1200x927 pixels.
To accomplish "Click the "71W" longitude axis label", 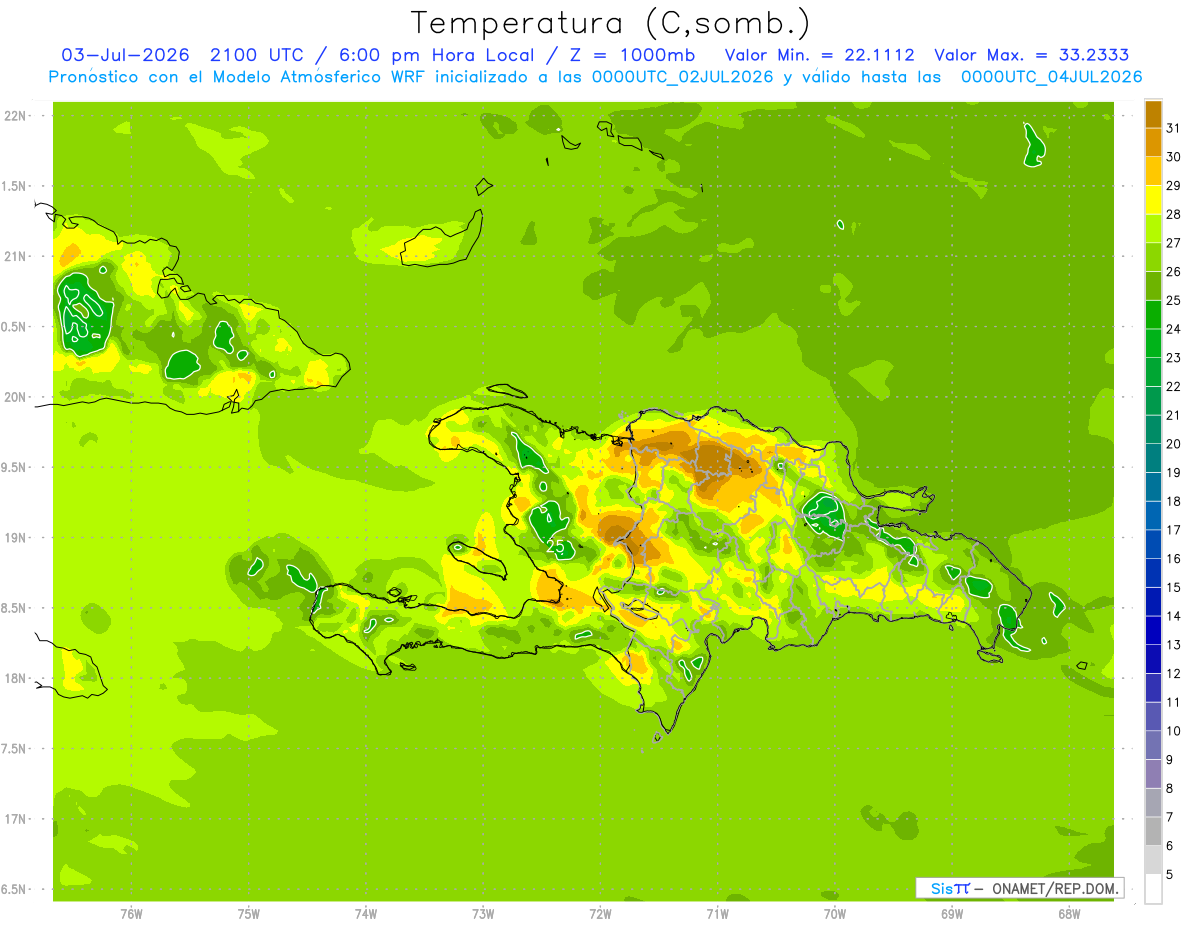I will pyautogui.click(x=717, y=913).
